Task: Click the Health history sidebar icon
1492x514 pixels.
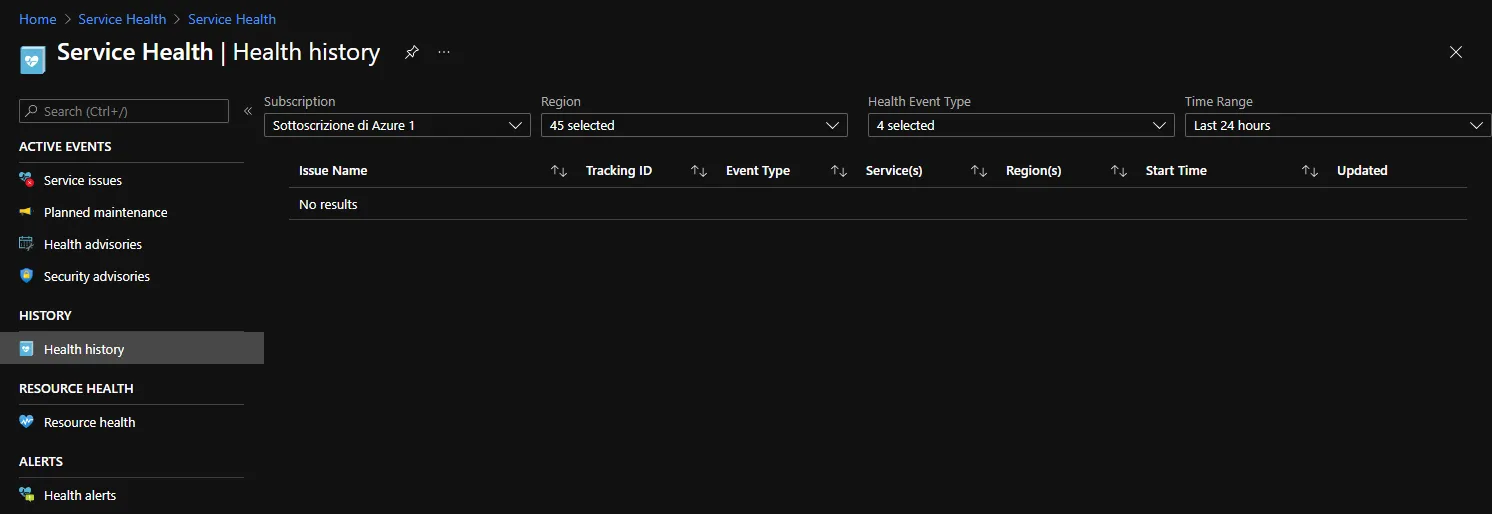Action: tap(27, 349)
